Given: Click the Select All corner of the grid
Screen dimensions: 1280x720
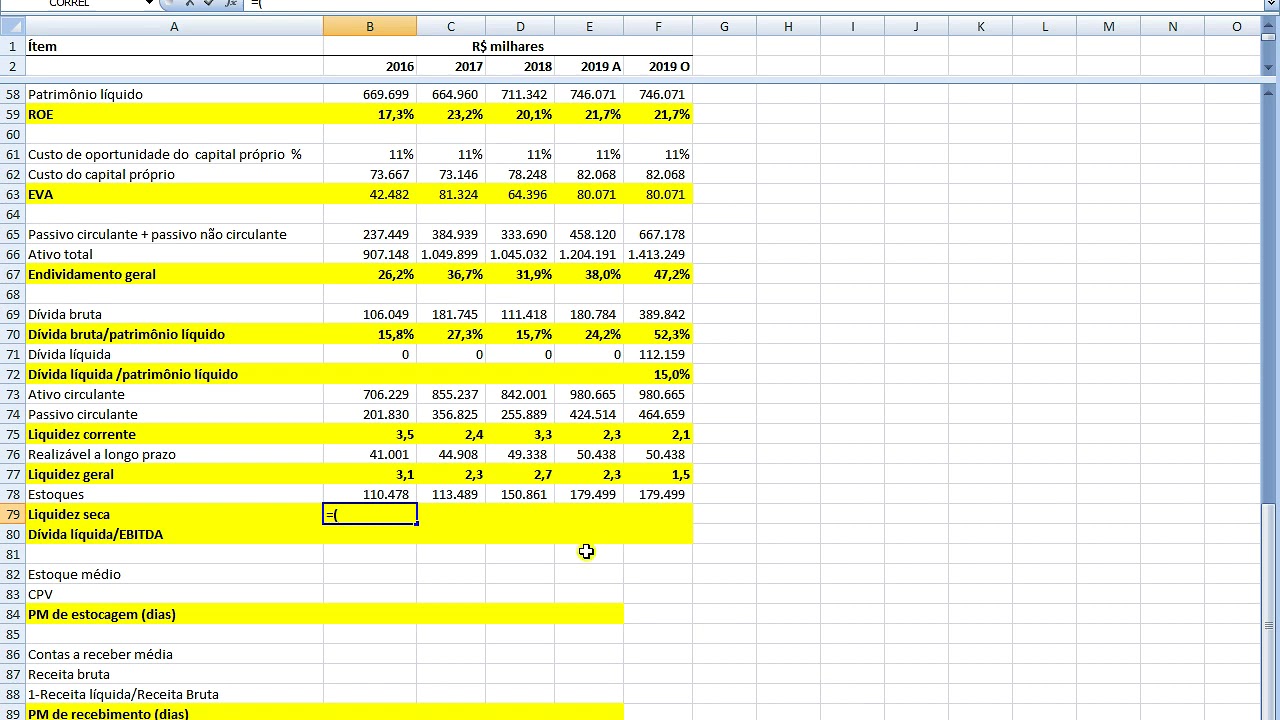Looking at the screenshot, I should tap(12, 26).
